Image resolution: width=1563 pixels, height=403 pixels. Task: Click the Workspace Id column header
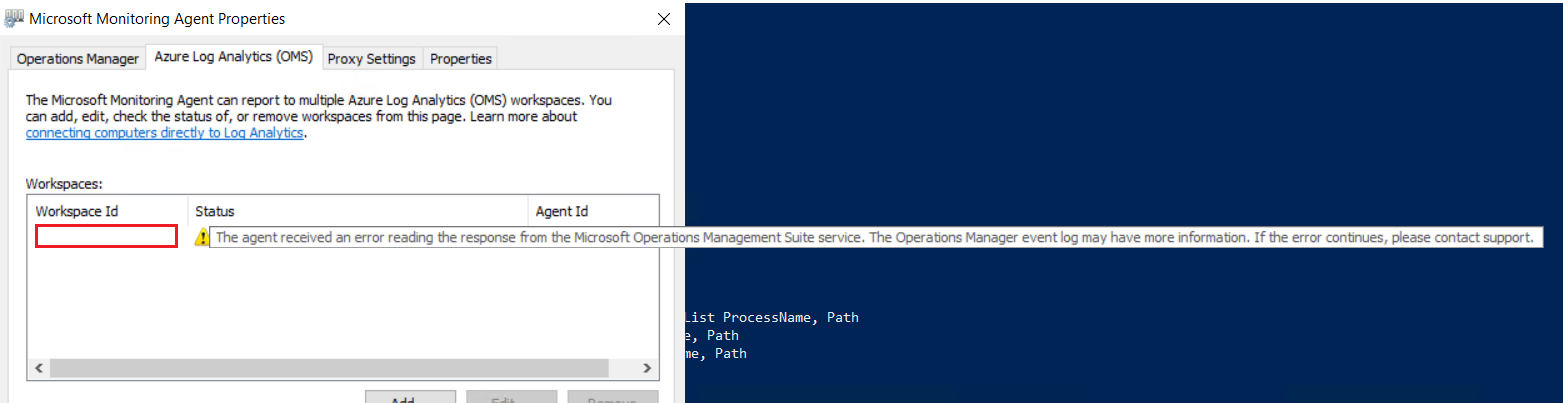(x=108, y=211)
